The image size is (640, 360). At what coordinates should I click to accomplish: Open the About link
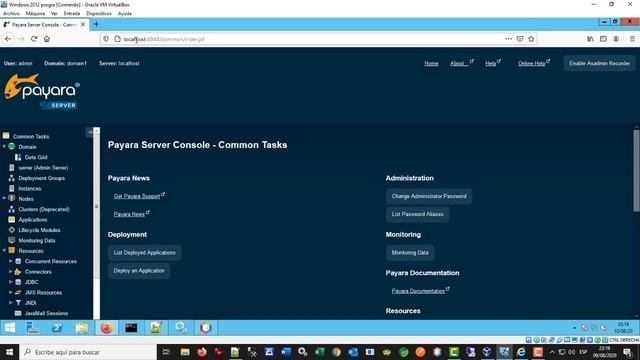(x=461, y=63)
